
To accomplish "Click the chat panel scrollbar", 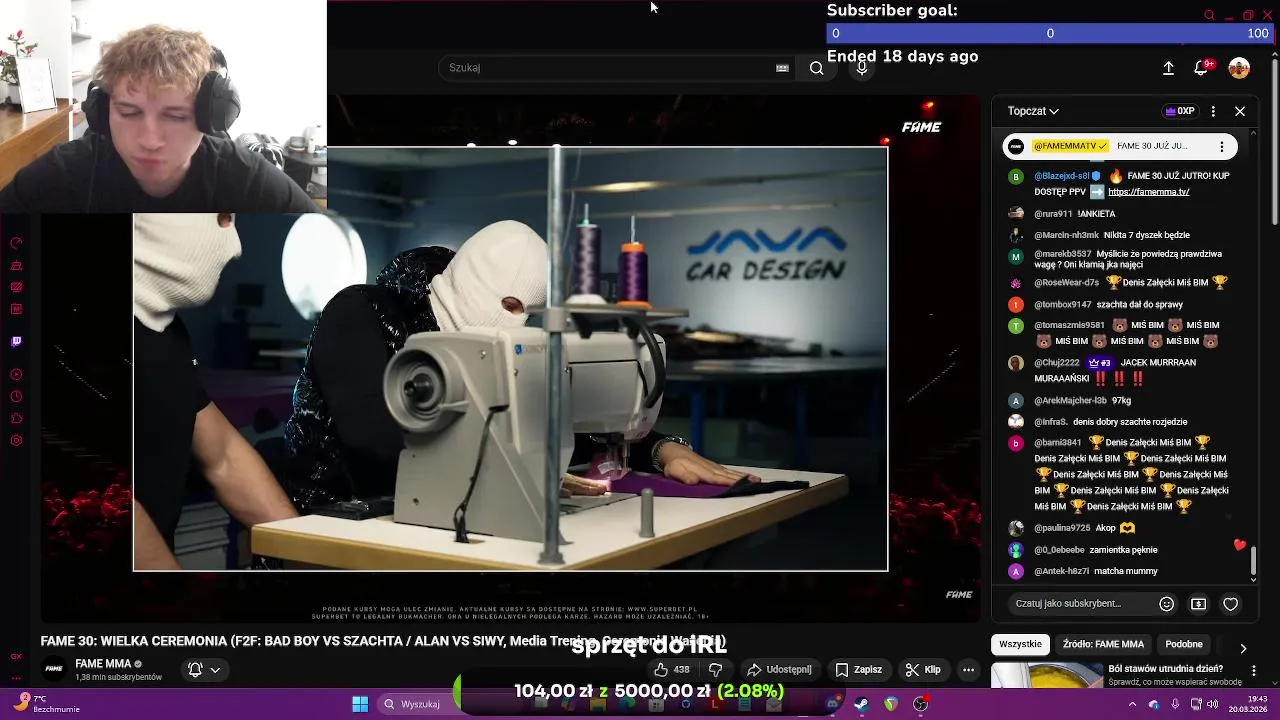I will [1254, 560].
